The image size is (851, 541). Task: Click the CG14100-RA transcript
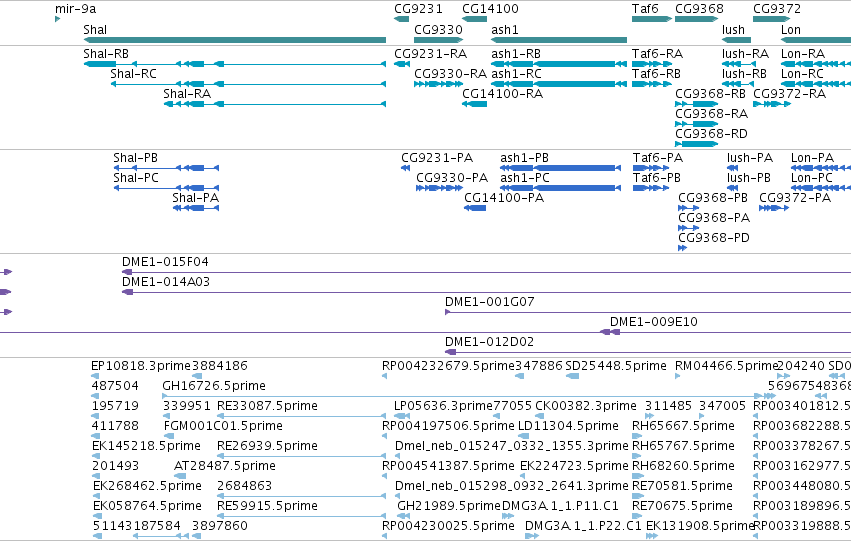click(474, 104)
